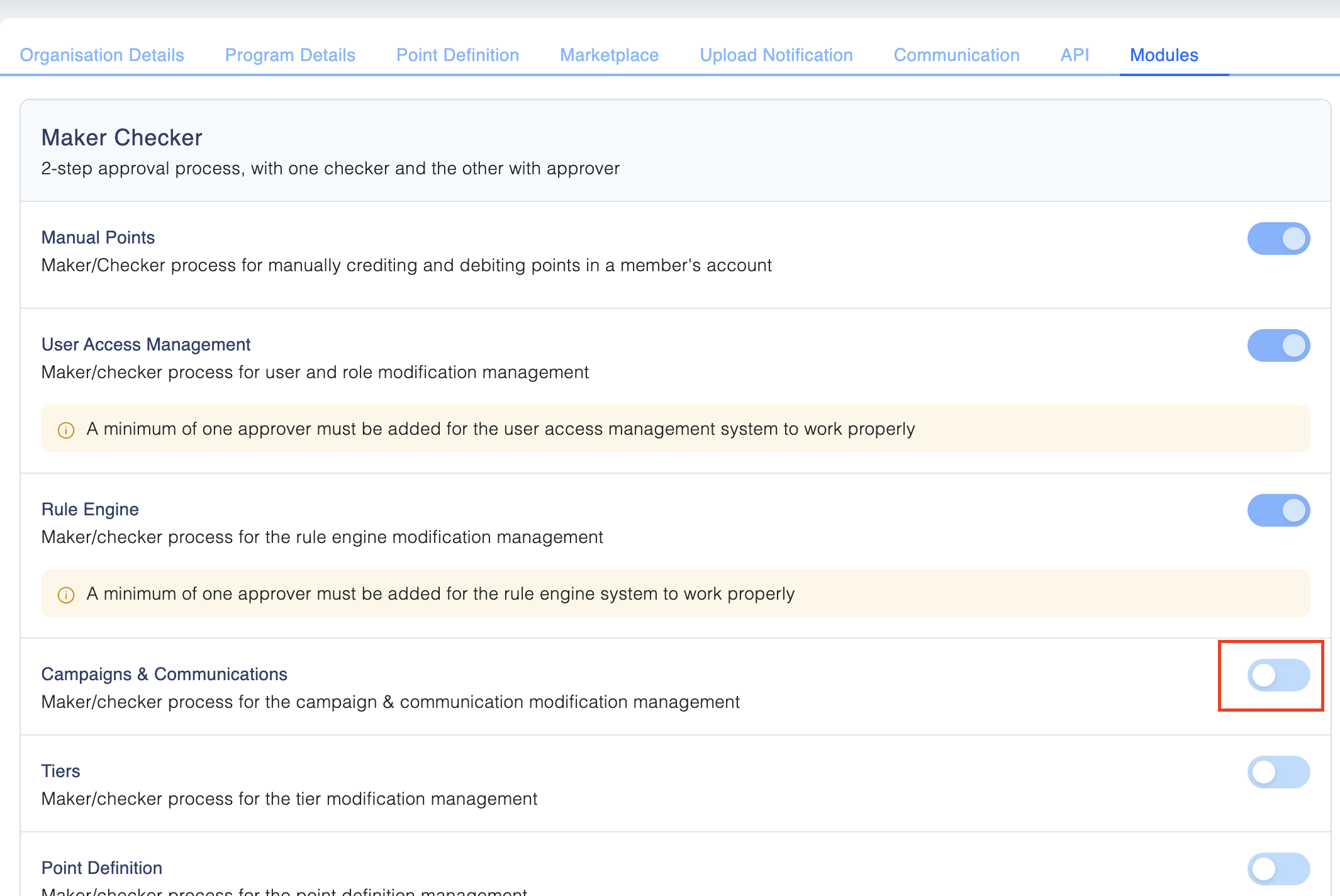Click the Maker Checker heading
The image size is (1340, 896).
point(121,138)
